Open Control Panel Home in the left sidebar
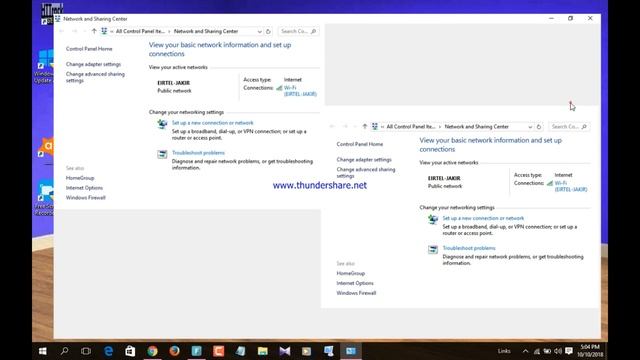This screenshot has width=640, height=360. pyautogui.click(x=89, y=49)
